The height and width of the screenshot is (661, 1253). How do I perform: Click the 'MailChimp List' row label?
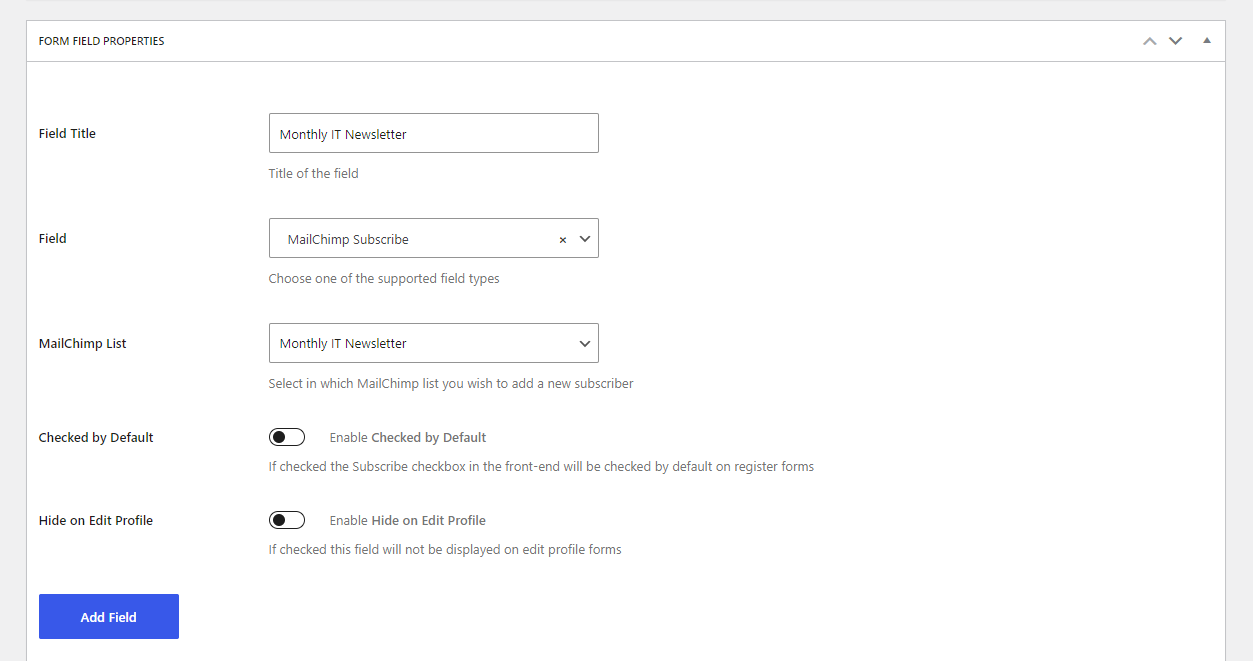coord(82,343)
